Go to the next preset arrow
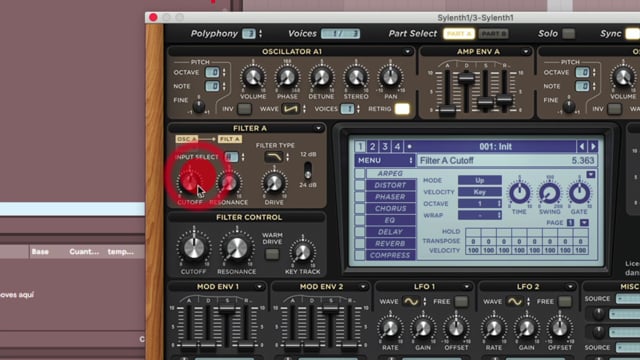Image resolution: width=640 pixels, height=360 pixels. tap(593, 146)
